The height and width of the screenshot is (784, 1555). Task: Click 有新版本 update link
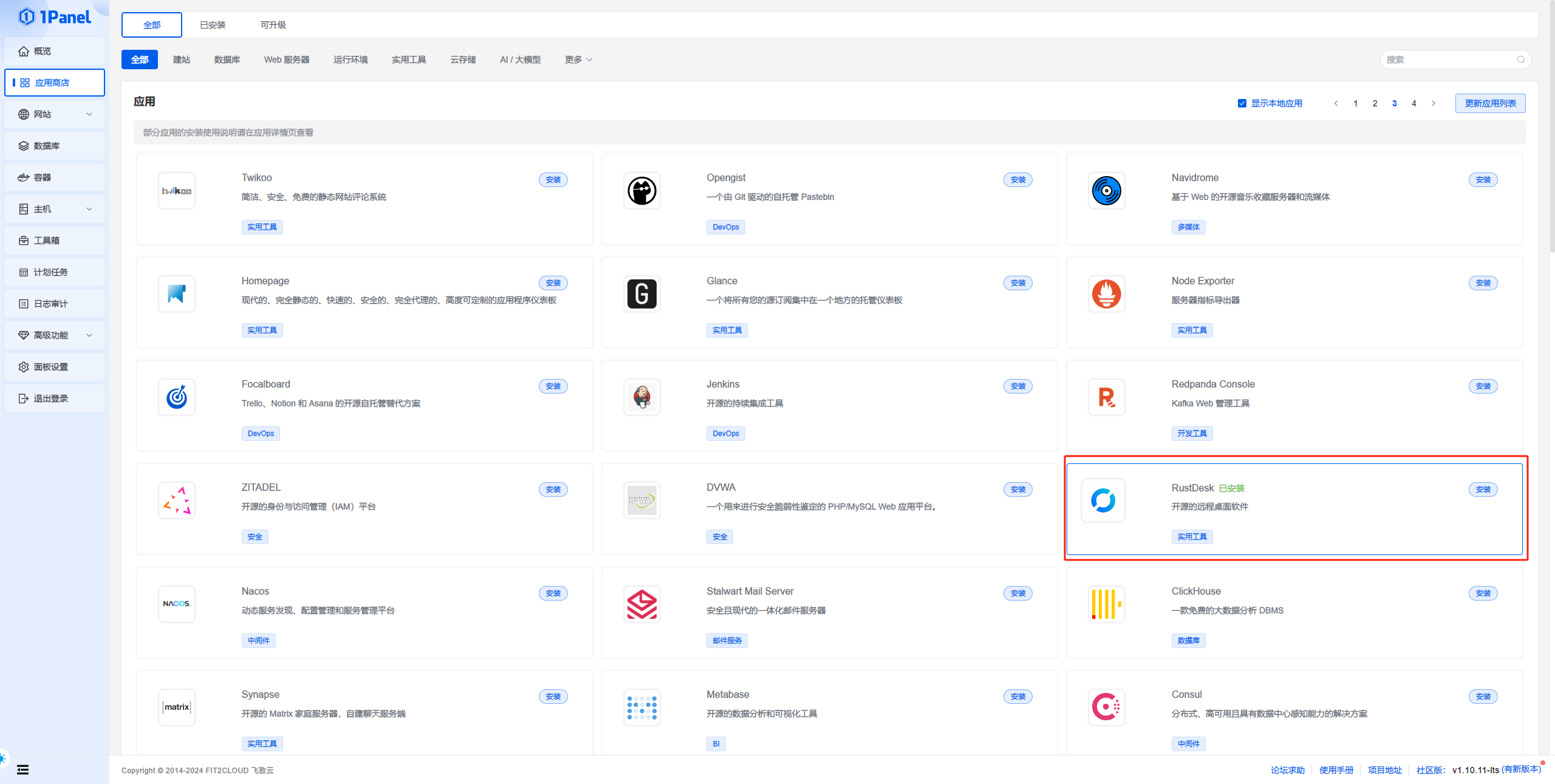click(x=1522, y=769)
